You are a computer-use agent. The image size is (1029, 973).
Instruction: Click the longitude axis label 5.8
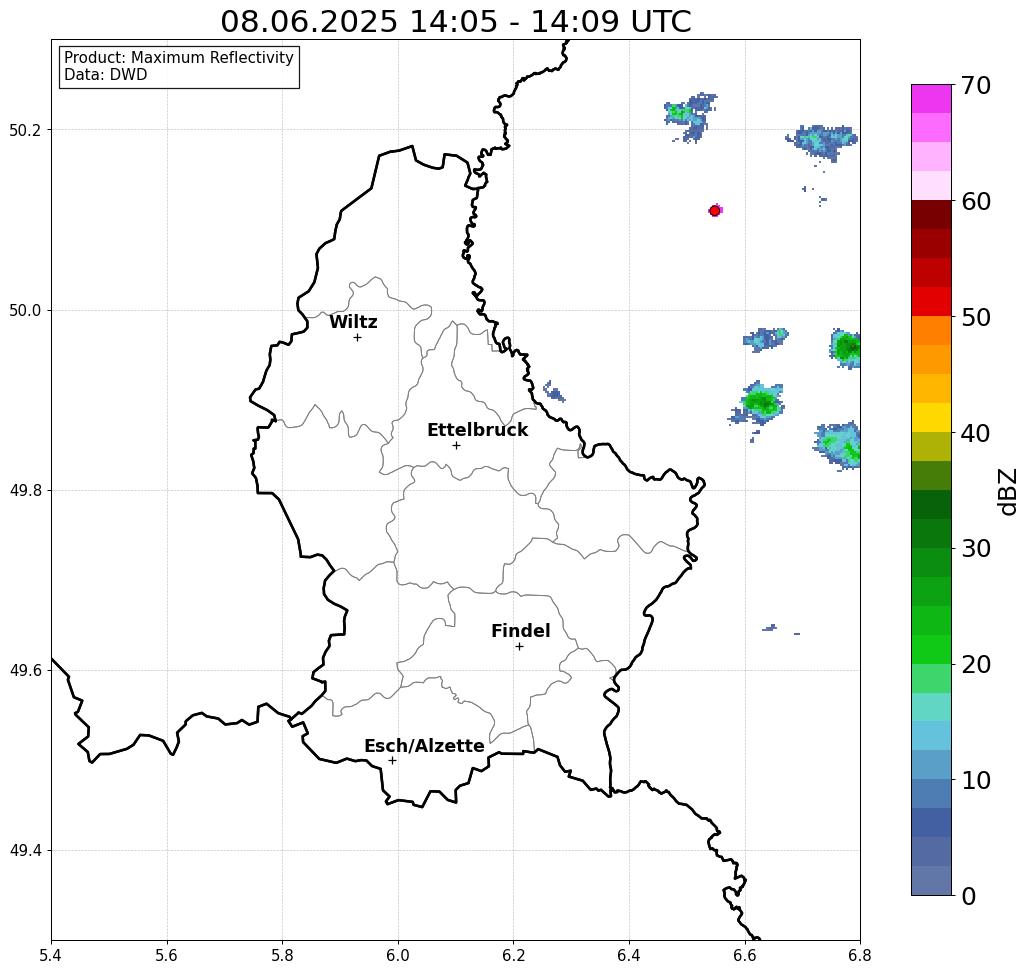pyautogui.click(x=282, y=955)
